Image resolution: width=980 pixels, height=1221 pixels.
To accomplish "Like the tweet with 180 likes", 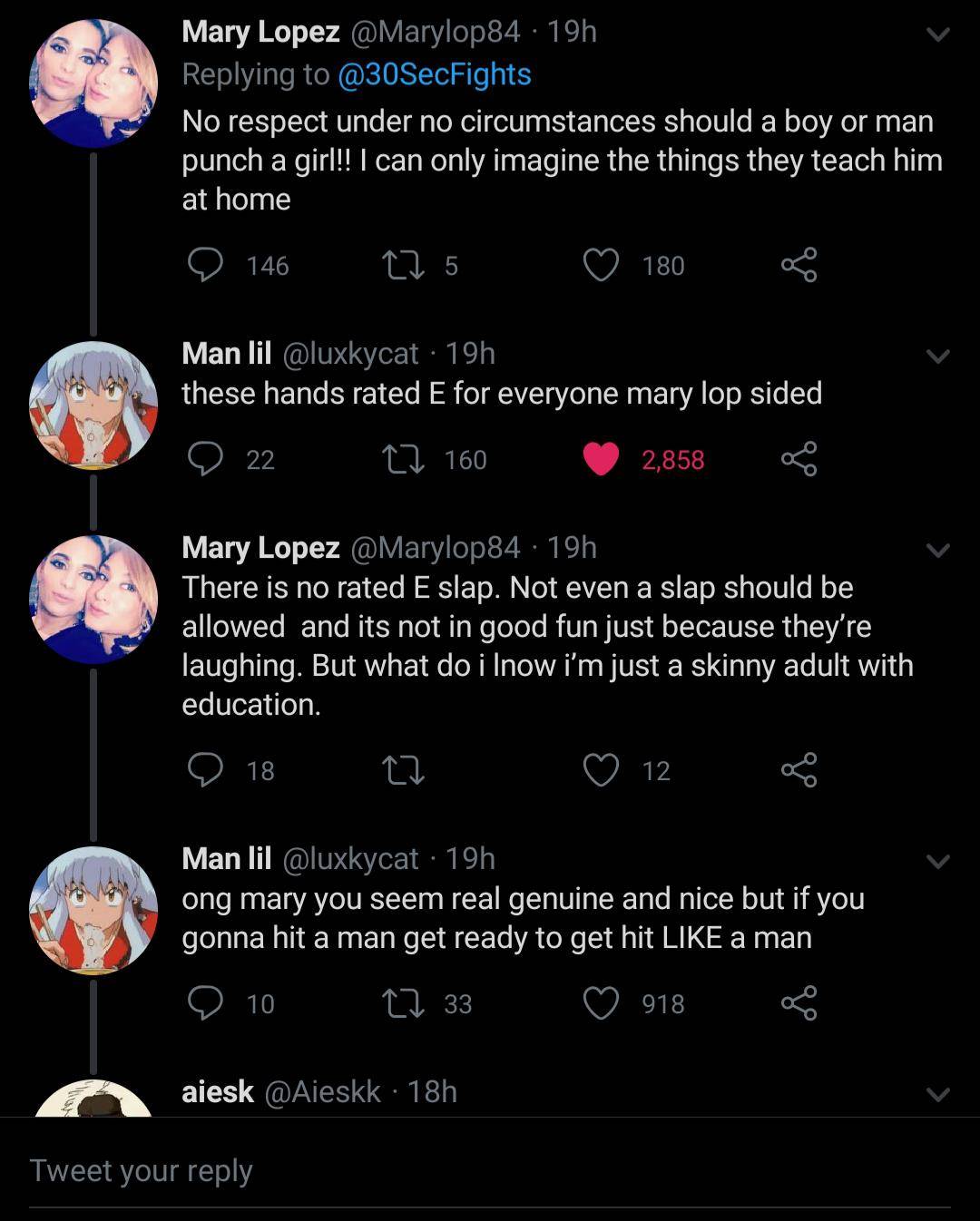I will point(601,265).
